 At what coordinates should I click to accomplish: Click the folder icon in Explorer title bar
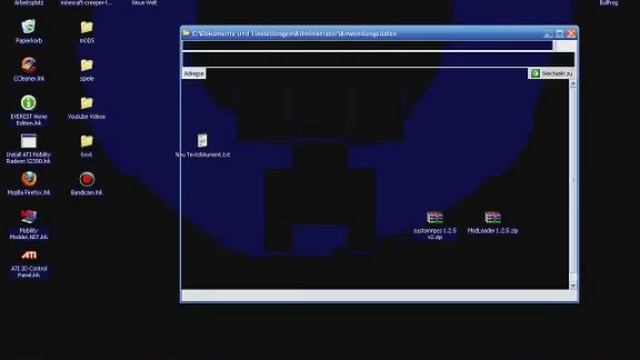[x=187, y=33]
